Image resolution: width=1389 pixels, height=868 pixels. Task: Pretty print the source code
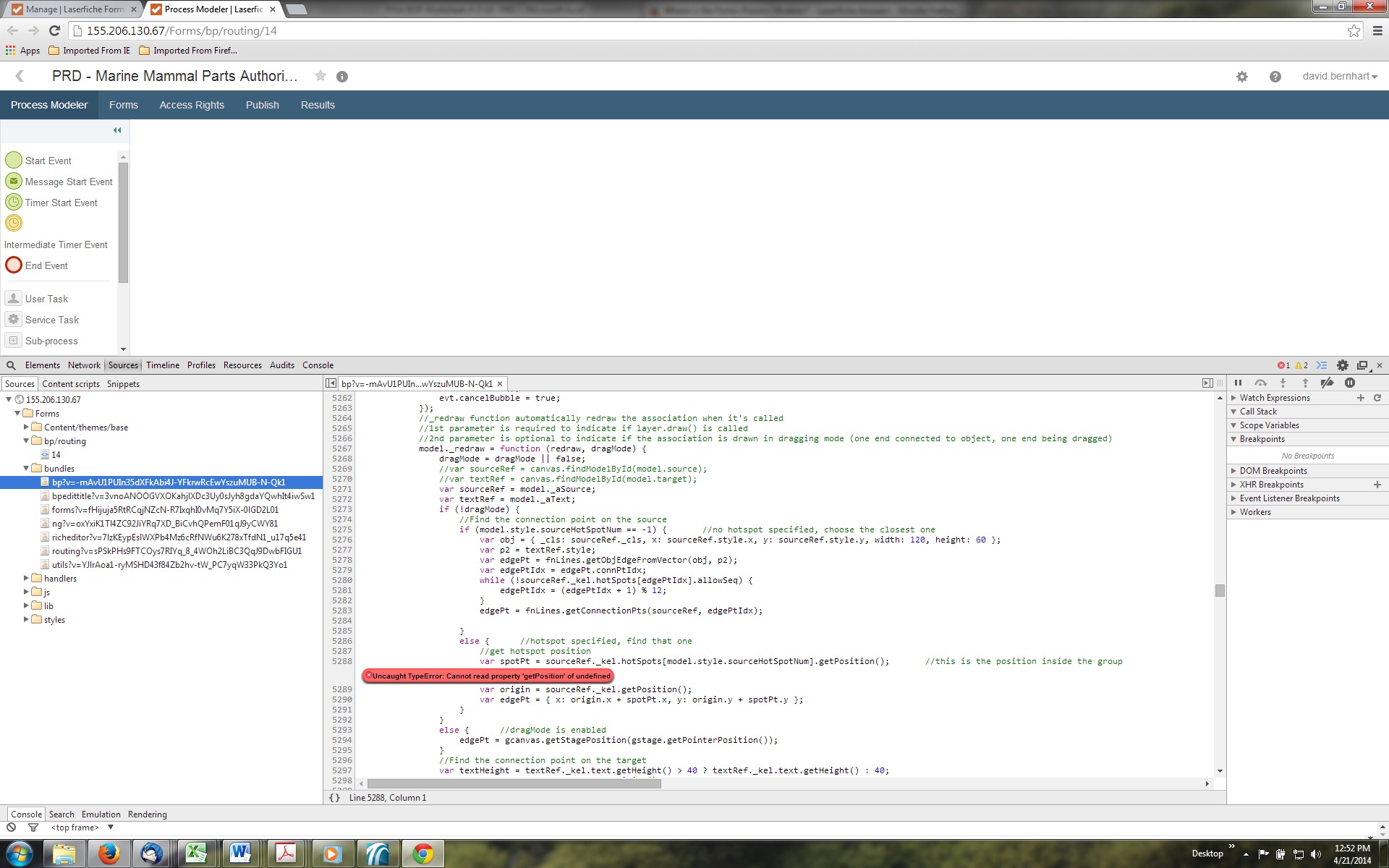click(x=334, y=798)
